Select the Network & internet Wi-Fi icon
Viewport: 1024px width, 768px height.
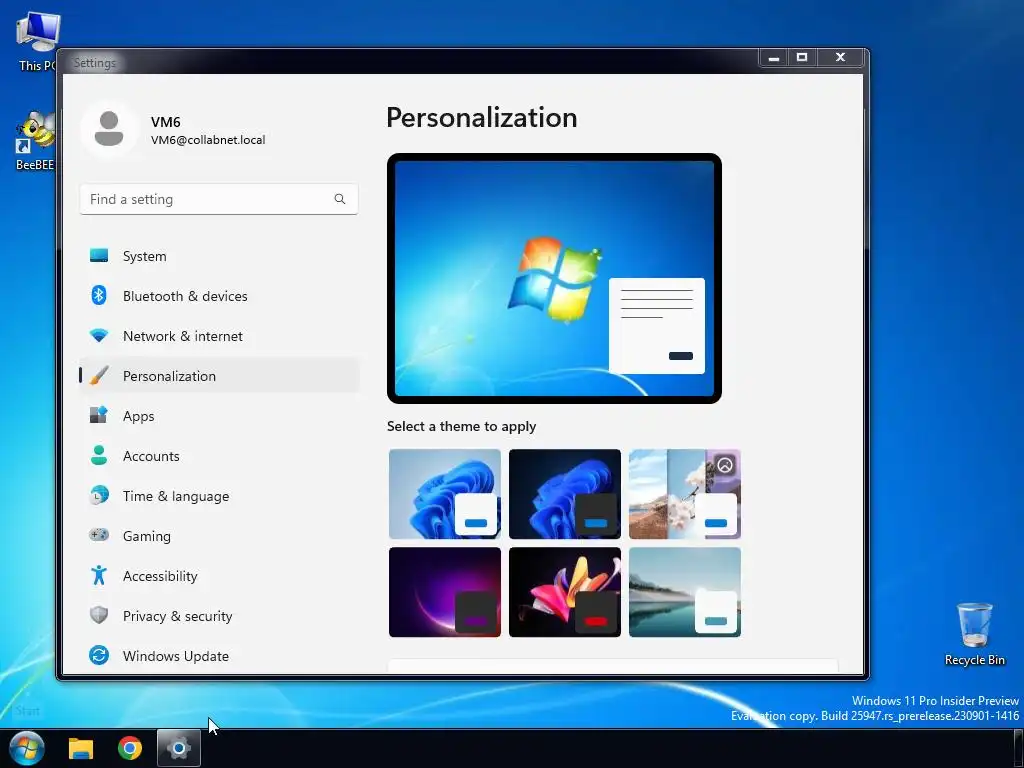[x=99, y=336]
